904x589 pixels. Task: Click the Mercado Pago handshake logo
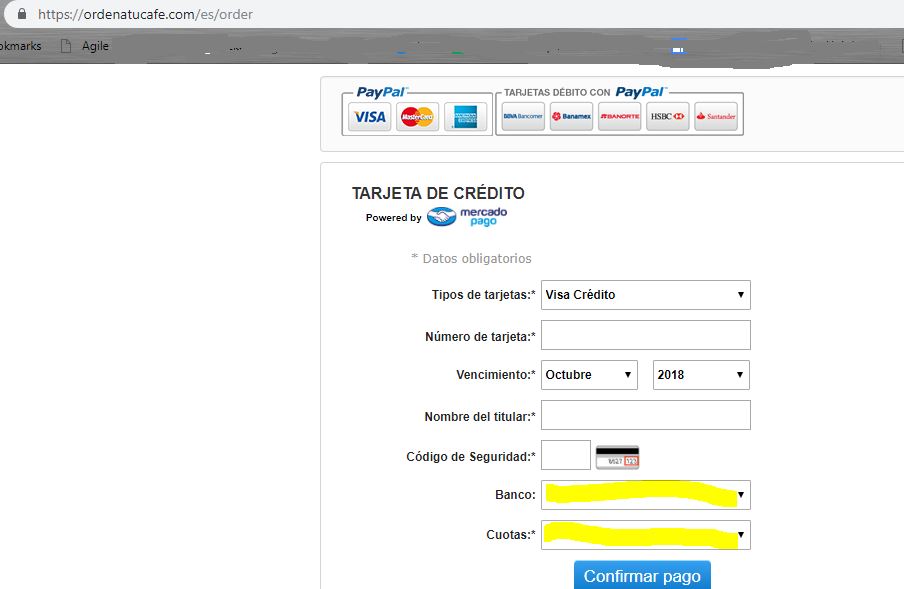click(x=442, y=217)
